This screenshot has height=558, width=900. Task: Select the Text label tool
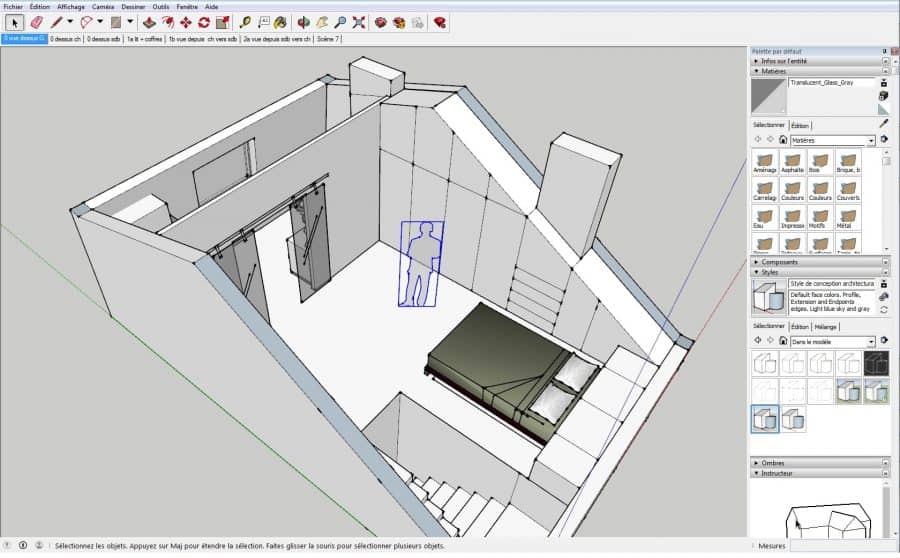pyautogui.click(x=263, y=22)
